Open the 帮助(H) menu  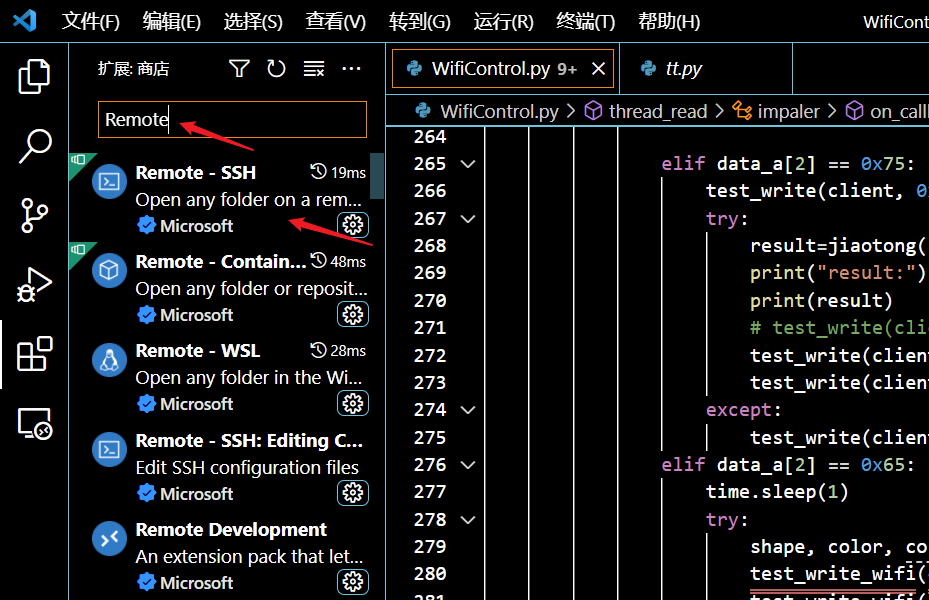[669, 22]
